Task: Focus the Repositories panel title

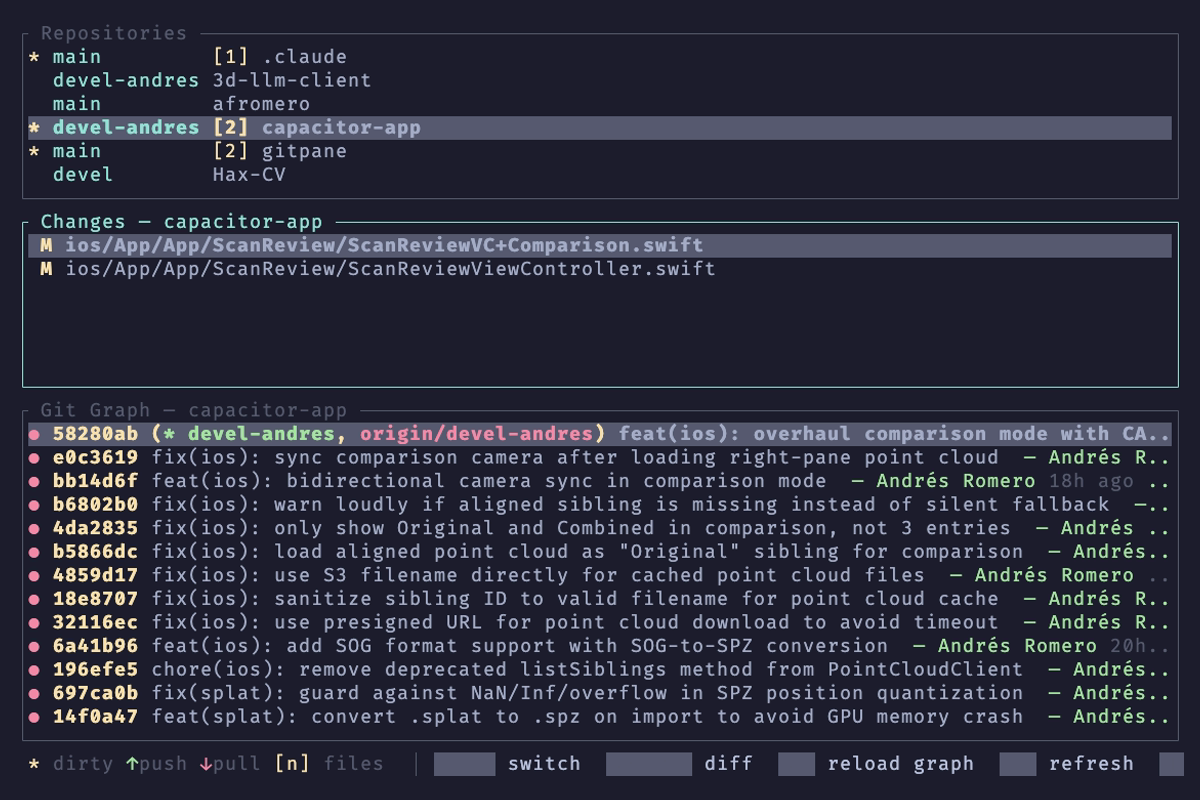Action: 113,33
